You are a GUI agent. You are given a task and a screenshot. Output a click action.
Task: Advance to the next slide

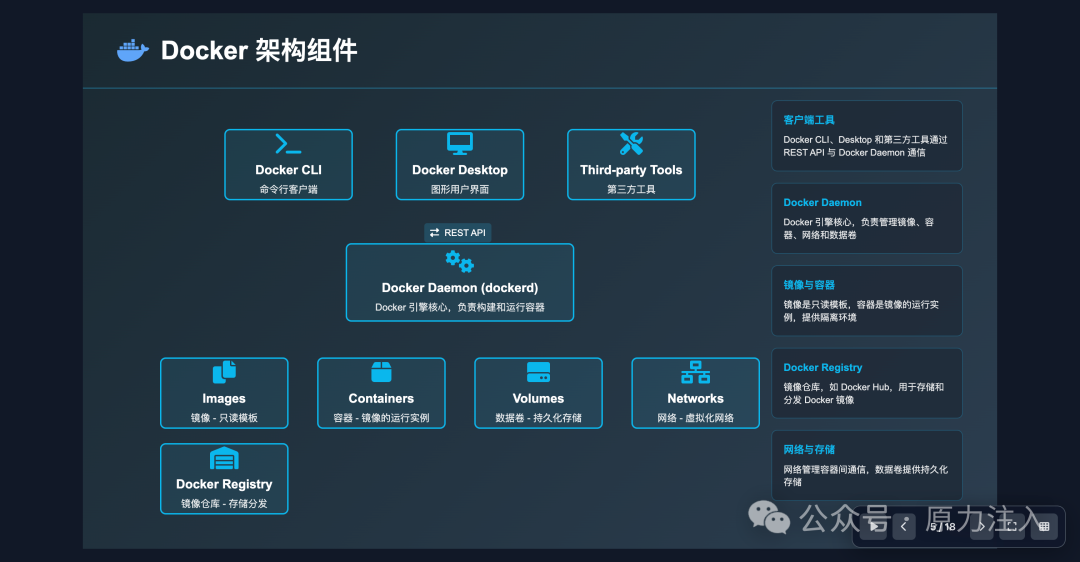coord(982,527)
